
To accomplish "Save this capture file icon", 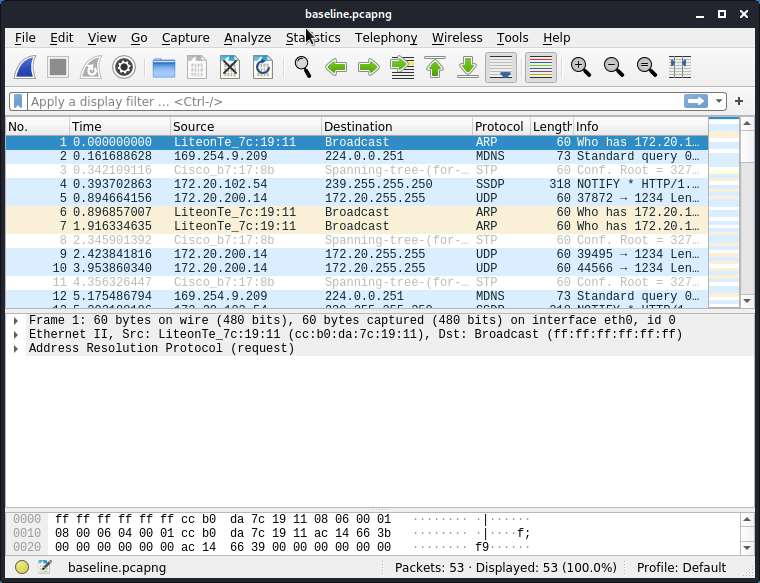I will (x=197, y=67).
